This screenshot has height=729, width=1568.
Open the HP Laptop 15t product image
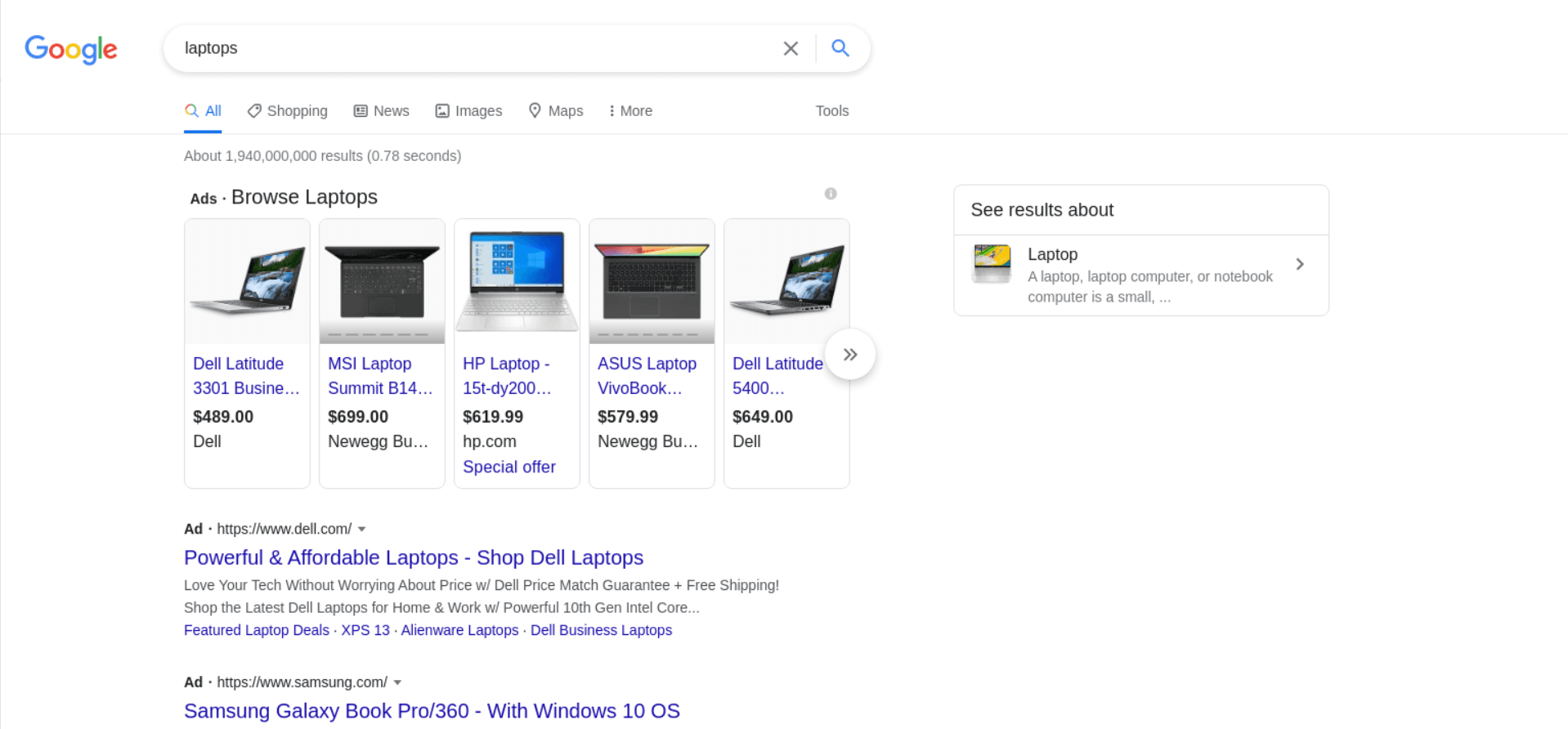[x=517, y=281]
